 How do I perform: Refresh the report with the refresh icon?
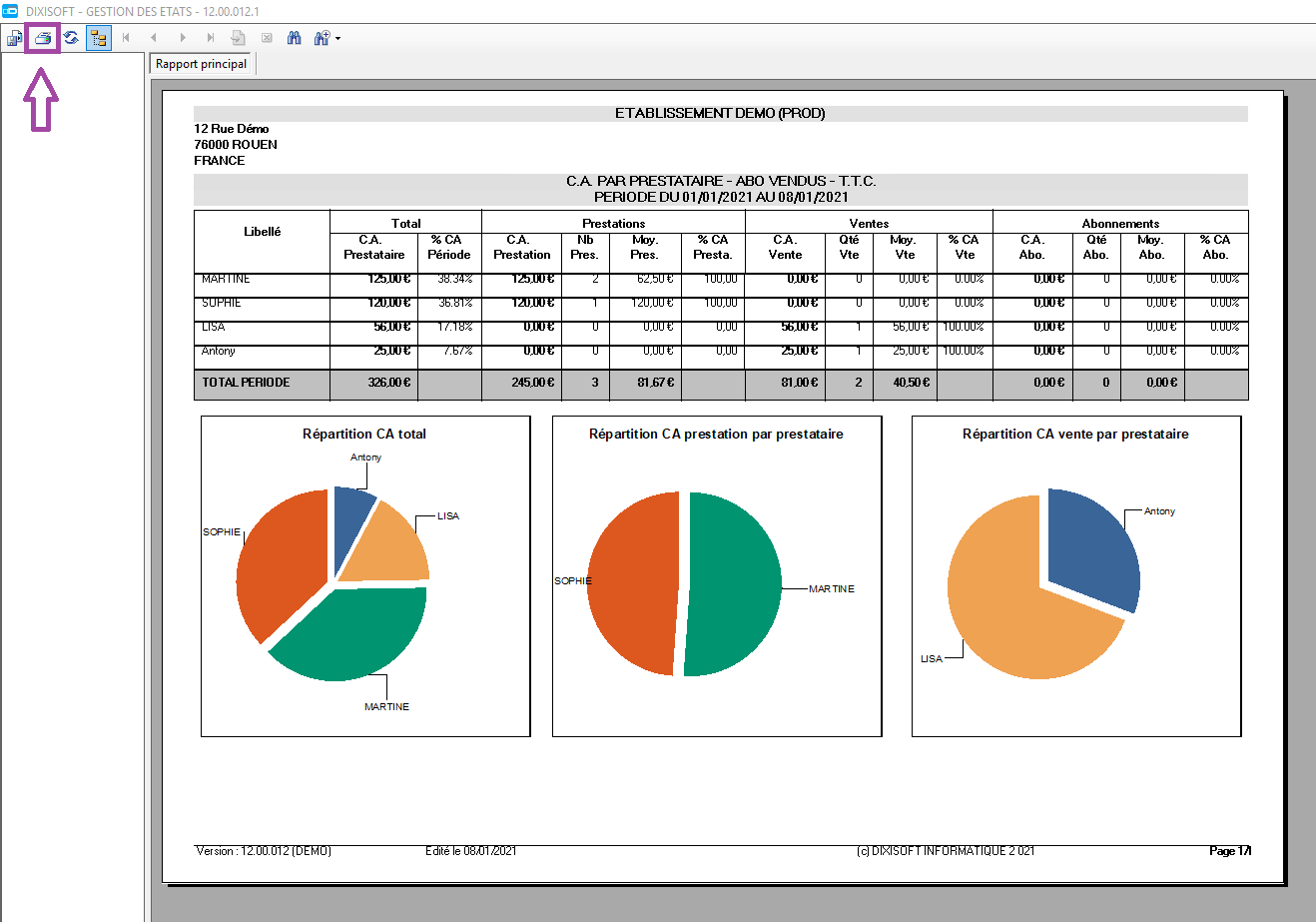[x=71, y=38]
